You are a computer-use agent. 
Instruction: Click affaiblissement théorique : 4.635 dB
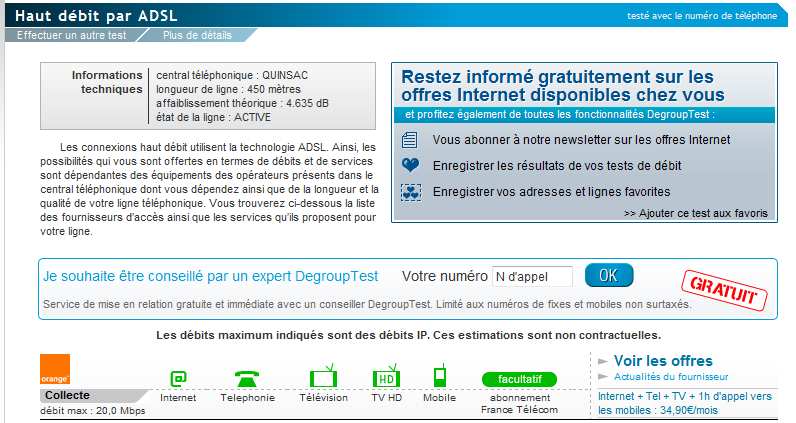[242, 103]
